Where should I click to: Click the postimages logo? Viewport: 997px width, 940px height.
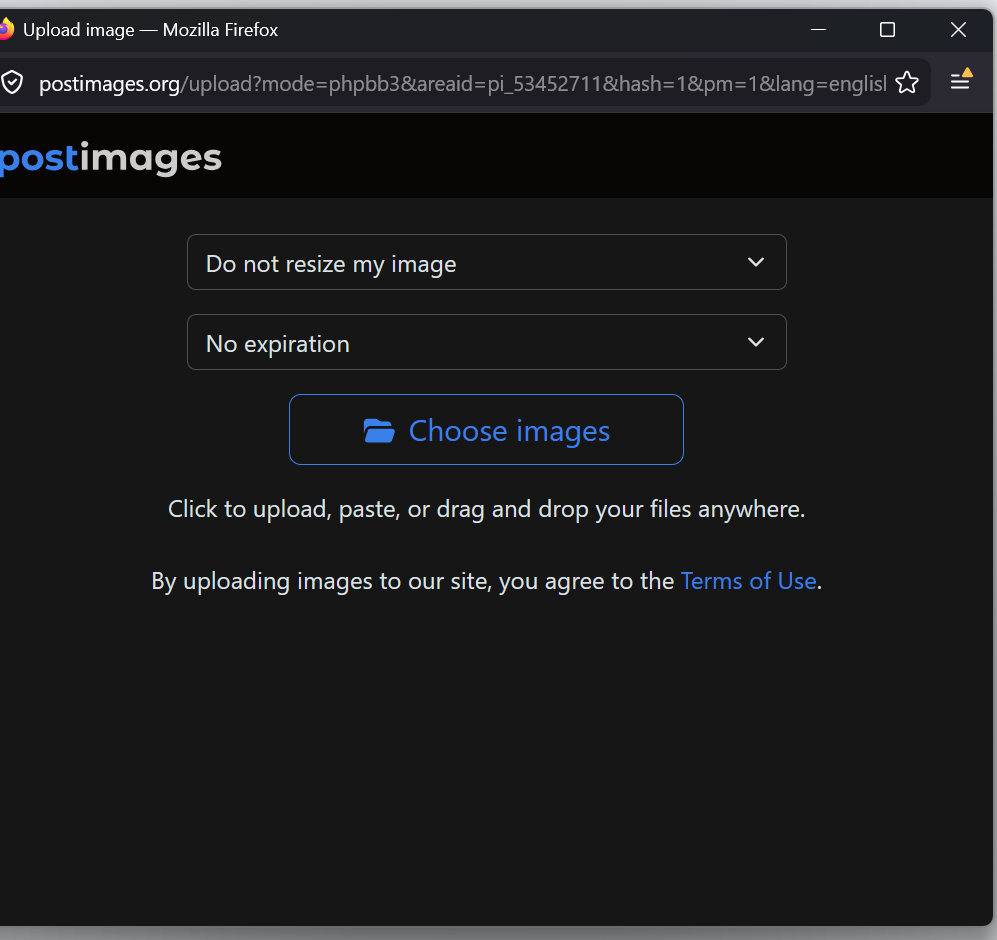click(111, 158)
